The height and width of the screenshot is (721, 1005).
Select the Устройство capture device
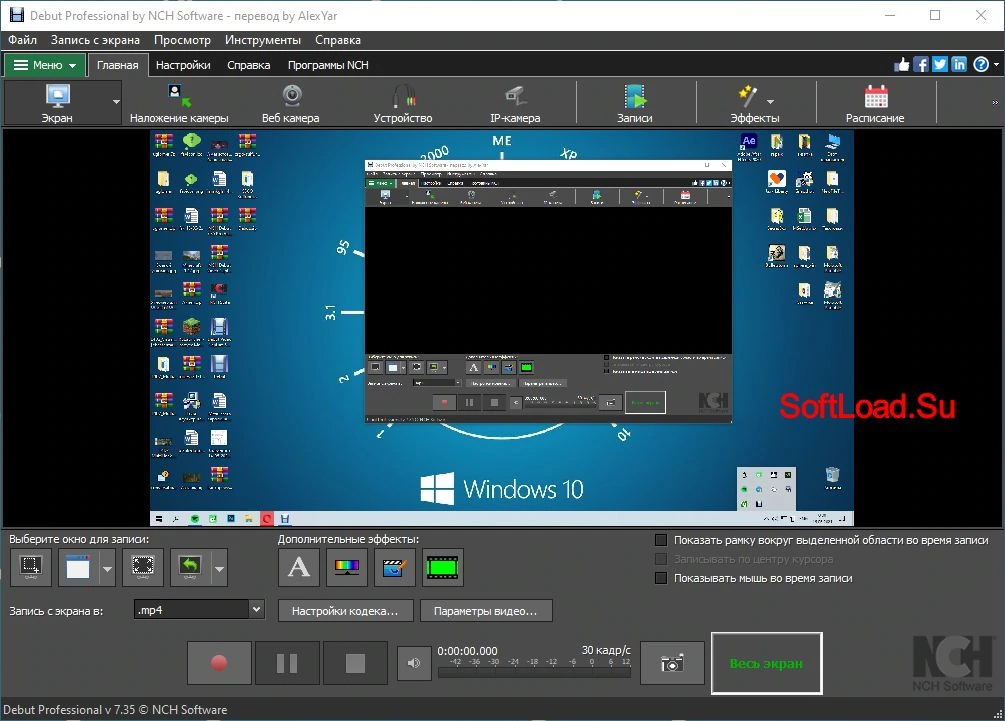[403, 103]
